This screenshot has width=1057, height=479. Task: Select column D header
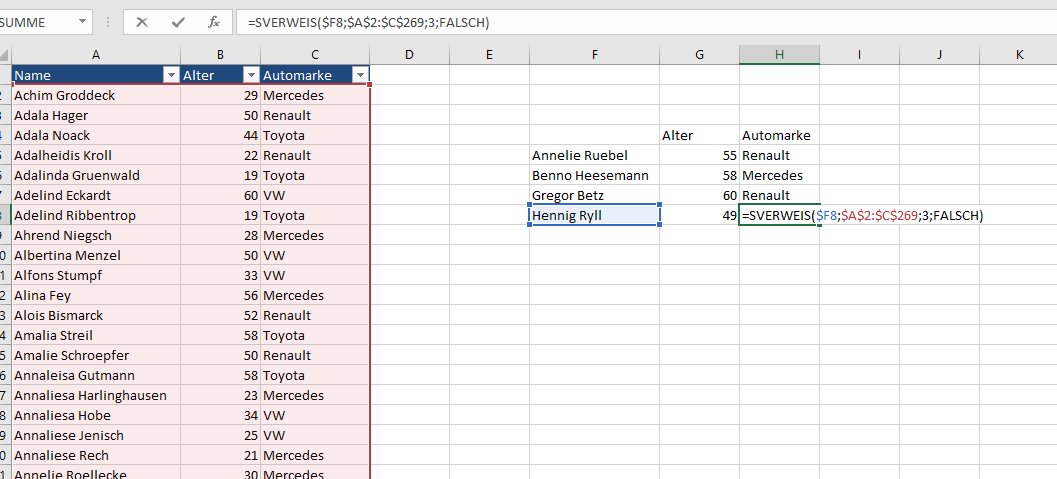click(x=410, y=55)
